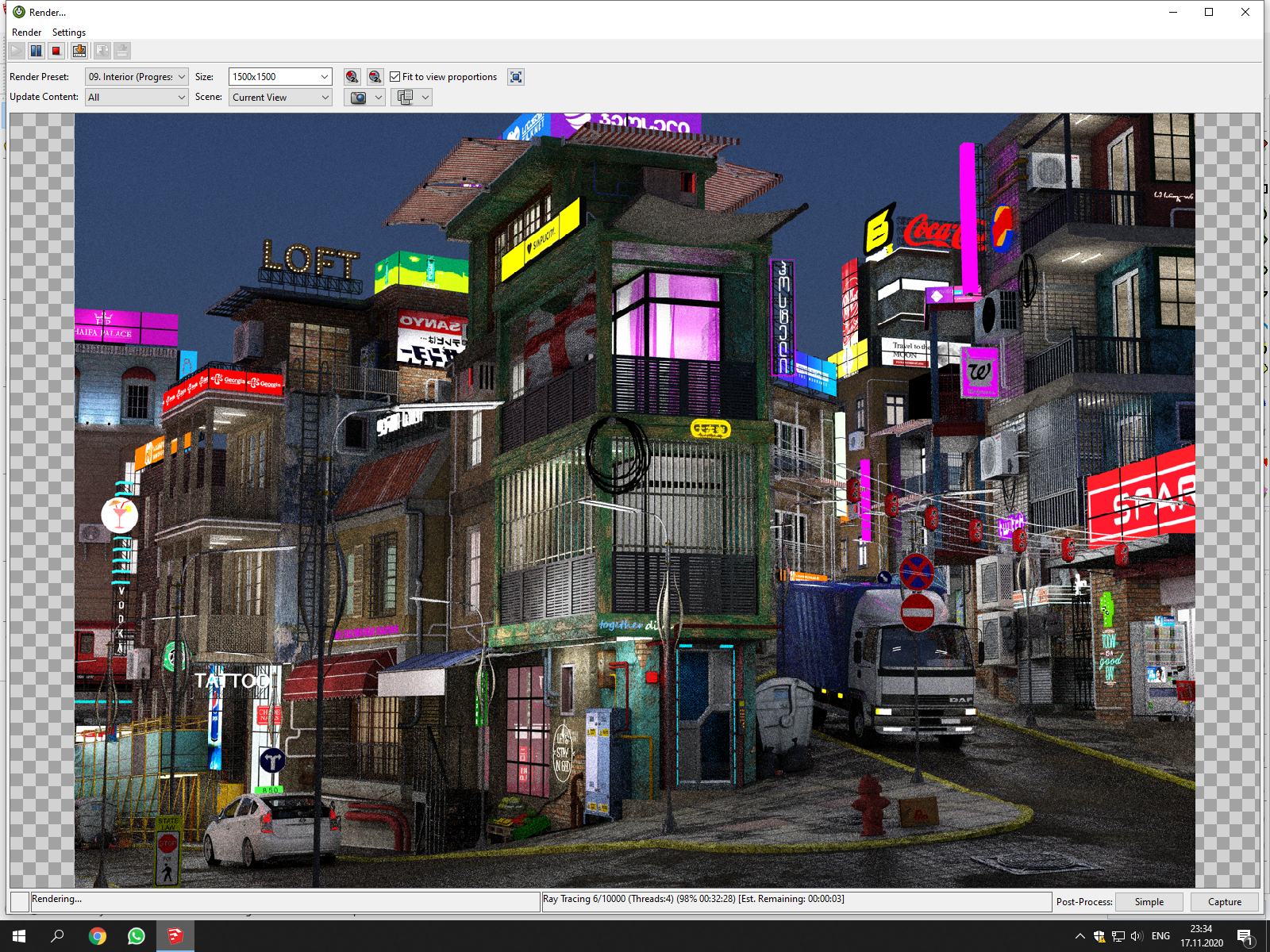Click the greyed load-image toolbar icon
1270x952 pixels.
[x=102, y=51]
